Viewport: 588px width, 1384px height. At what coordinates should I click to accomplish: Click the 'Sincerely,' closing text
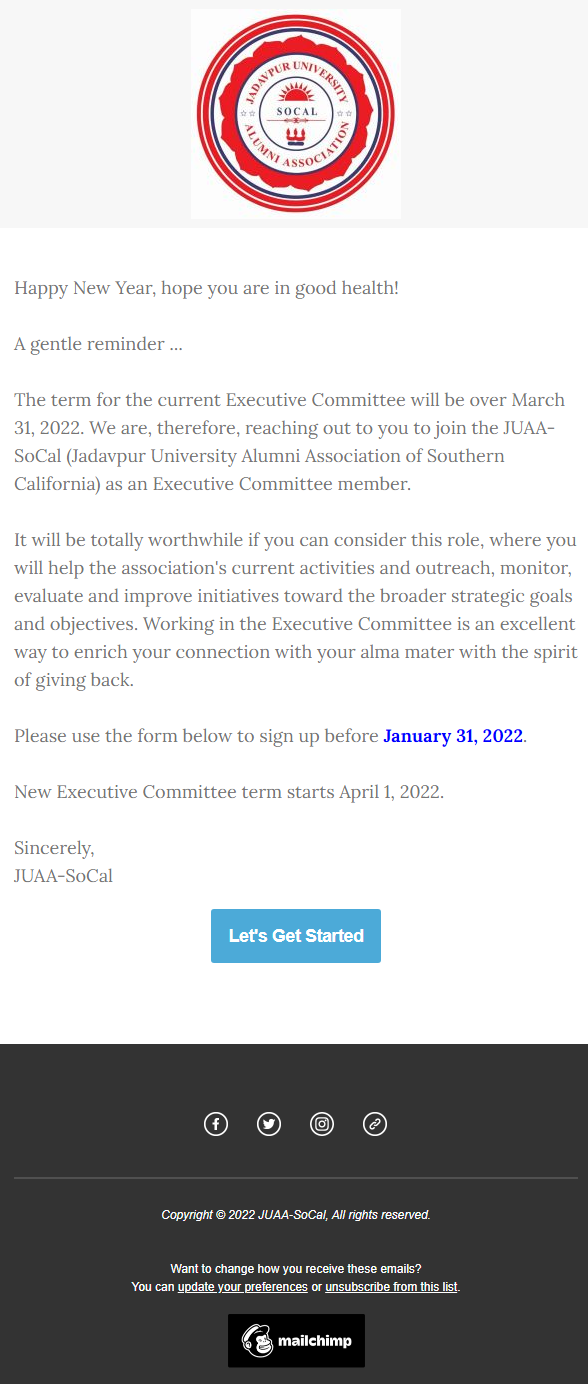(x=55, y=848)
